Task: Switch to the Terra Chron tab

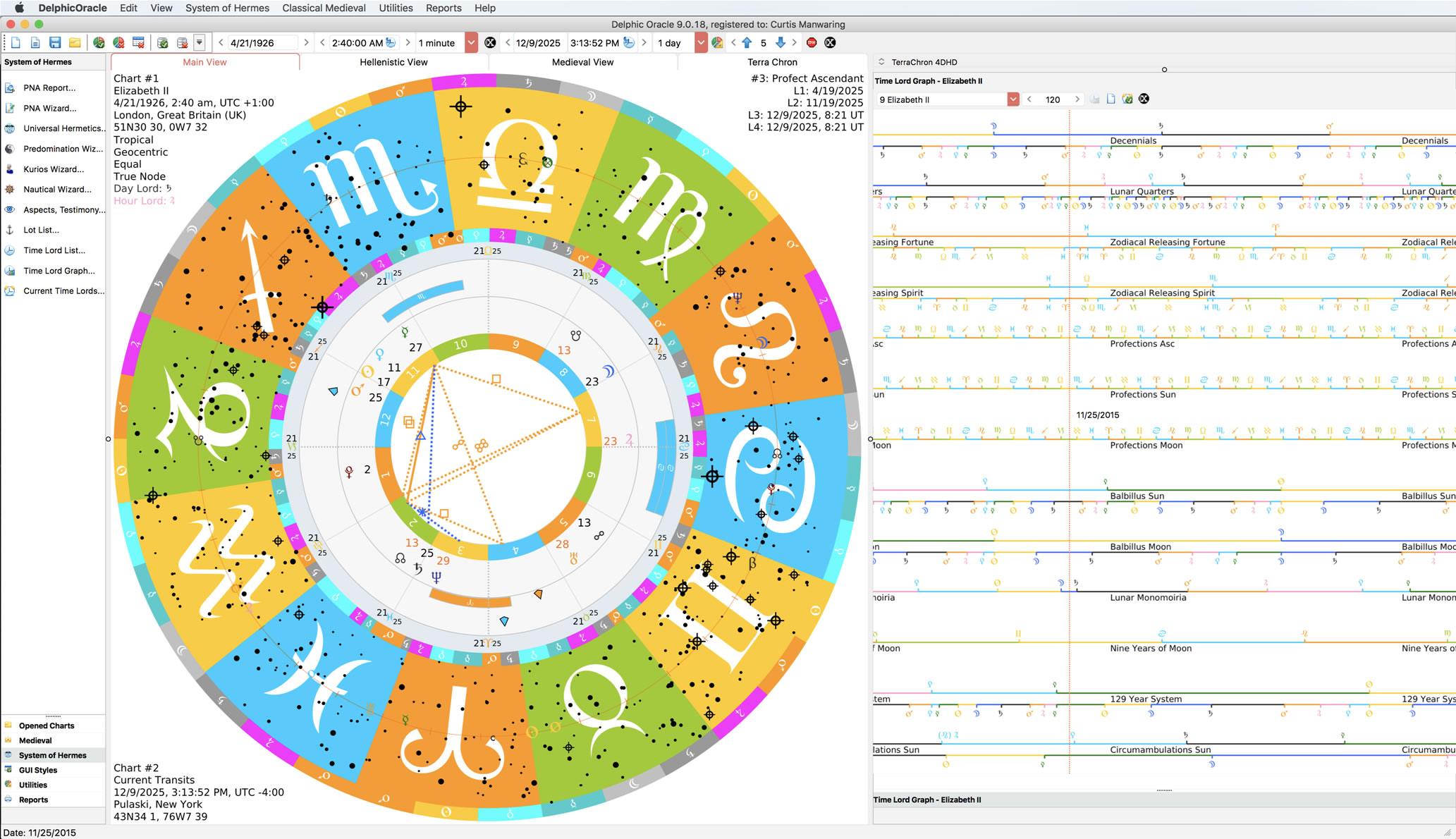Action: [x=772, y=62]
